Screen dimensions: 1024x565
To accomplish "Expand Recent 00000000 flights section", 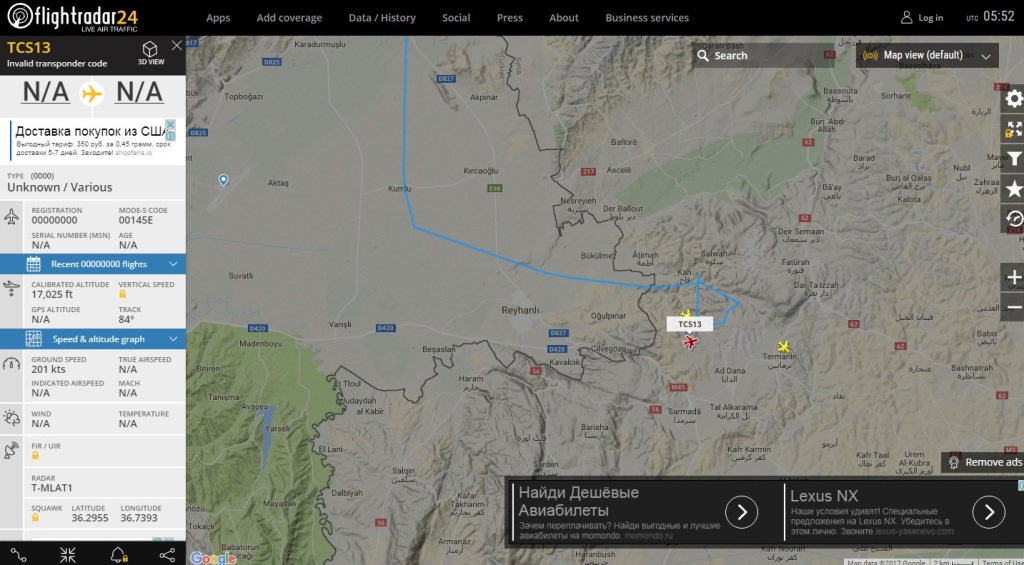I will coord(93,264).
